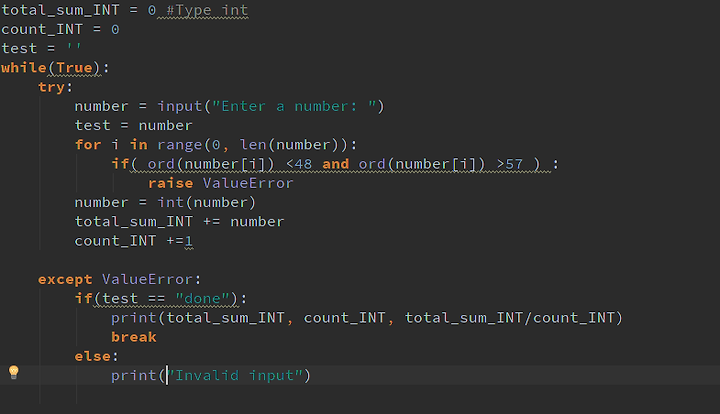Click the line 'total_sum_INT += number'
Viewport: 720px width, 414px height.
point(180,222)
